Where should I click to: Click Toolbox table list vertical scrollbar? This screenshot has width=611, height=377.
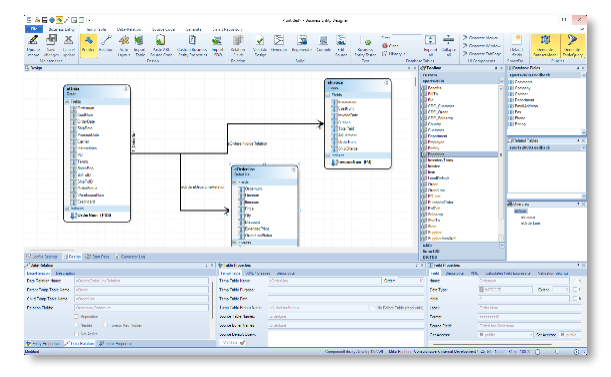click(501, 163)
